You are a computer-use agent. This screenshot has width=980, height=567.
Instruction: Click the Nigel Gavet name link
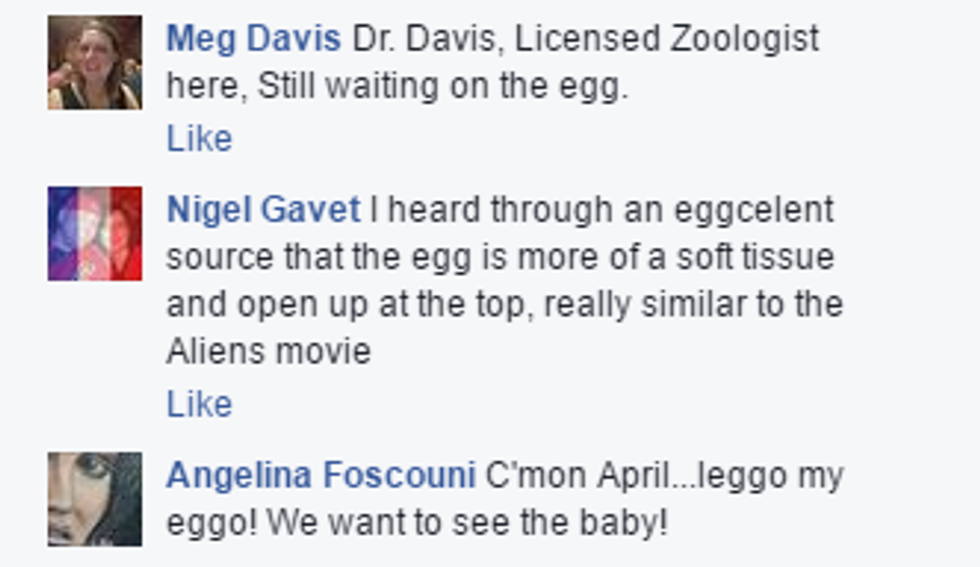click(x=262, y=210)
